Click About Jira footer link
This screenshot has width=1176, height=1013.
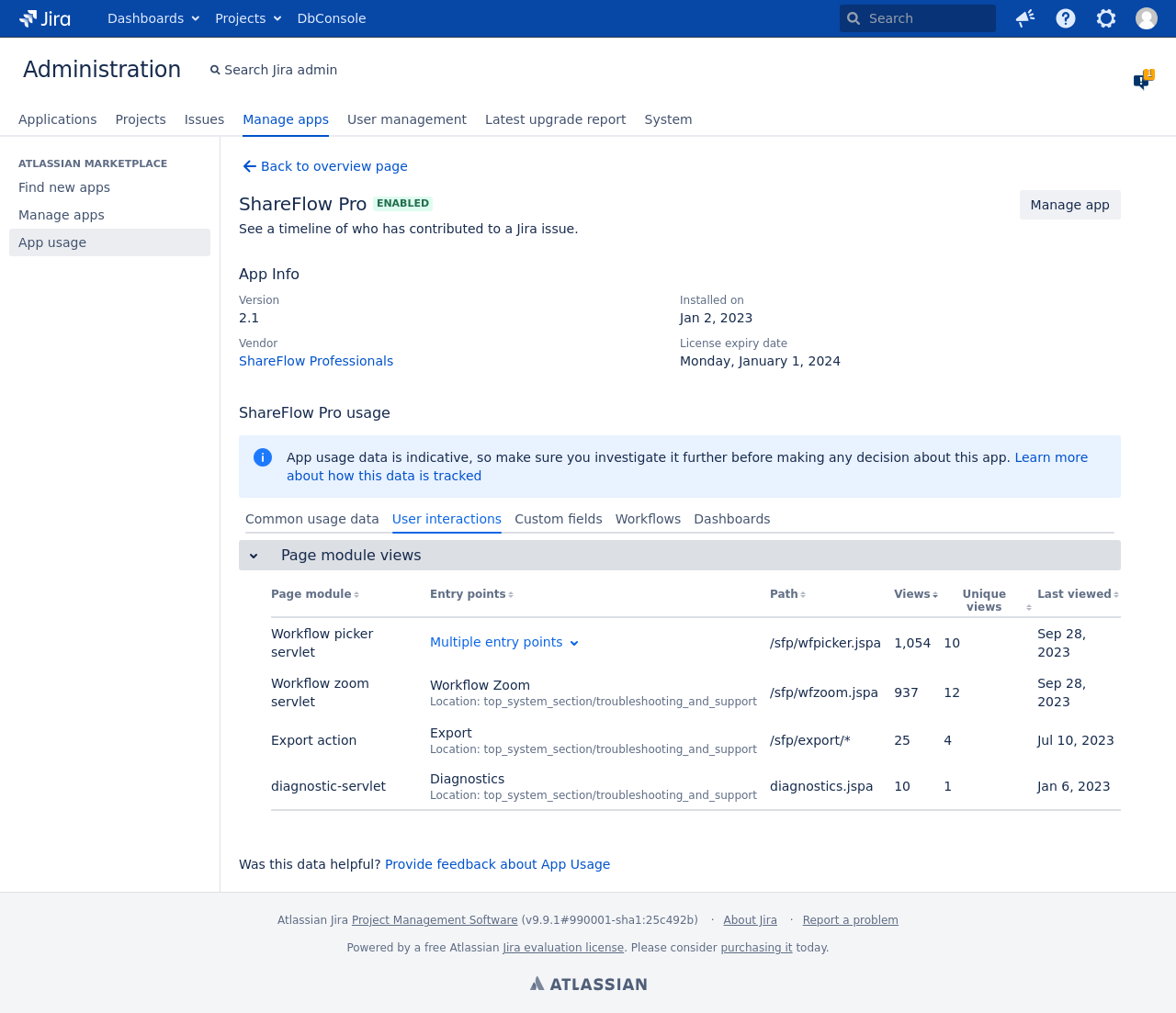pos(750,920)
